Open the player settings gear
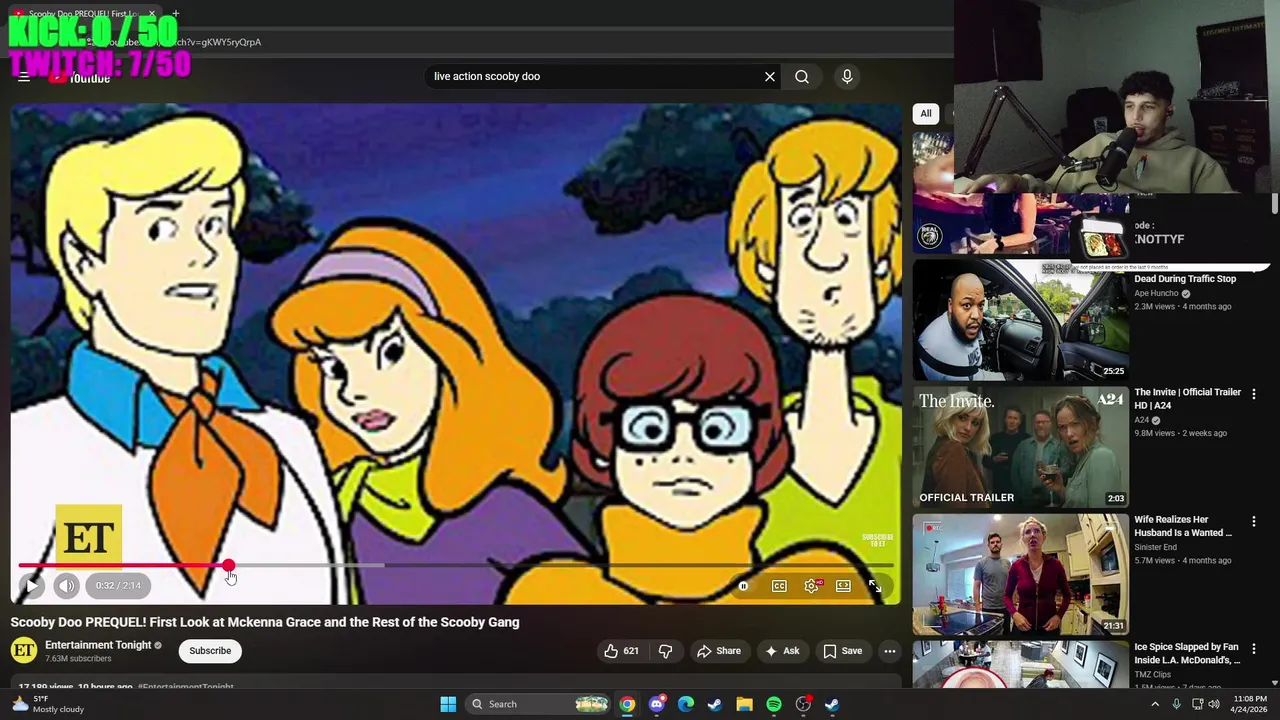Viewport: 1280px width, 720px height. click(812, 586)
